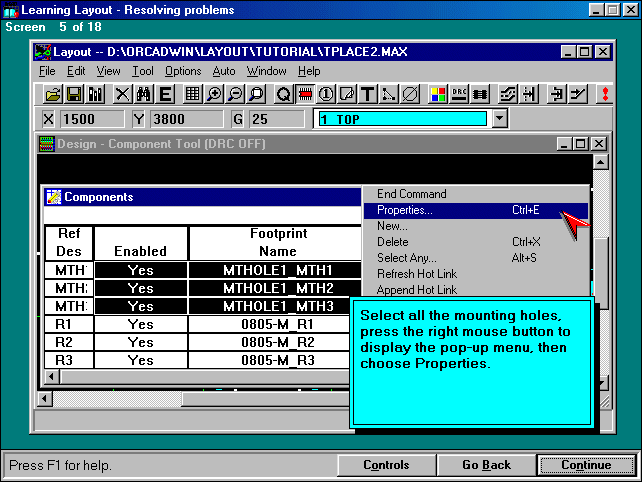This screenshot has width=642, height=482.
Task: Click the Open file folder icon
Action: point(53,94)
